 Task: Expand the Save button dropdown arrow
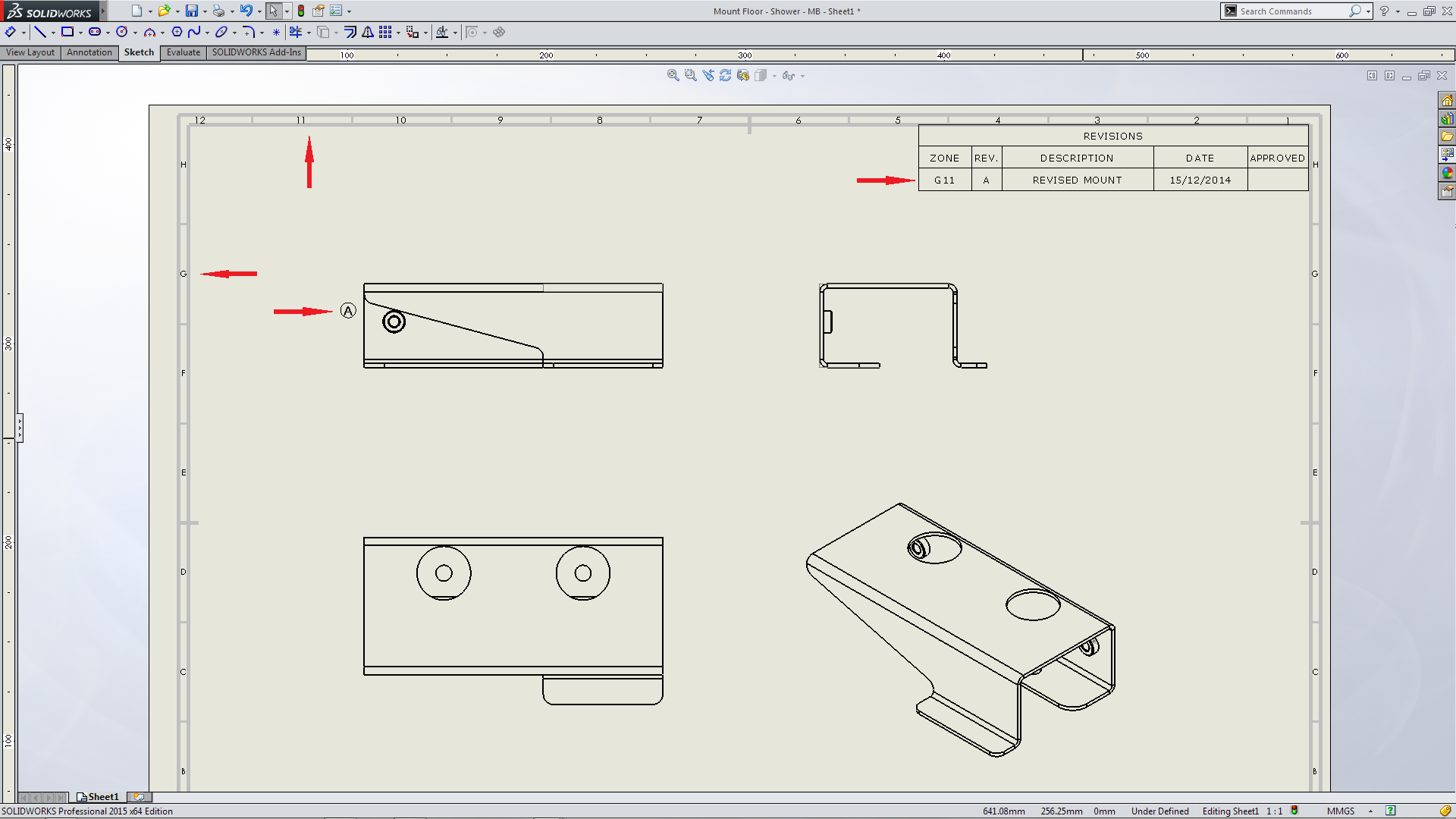tap(205, 11)
